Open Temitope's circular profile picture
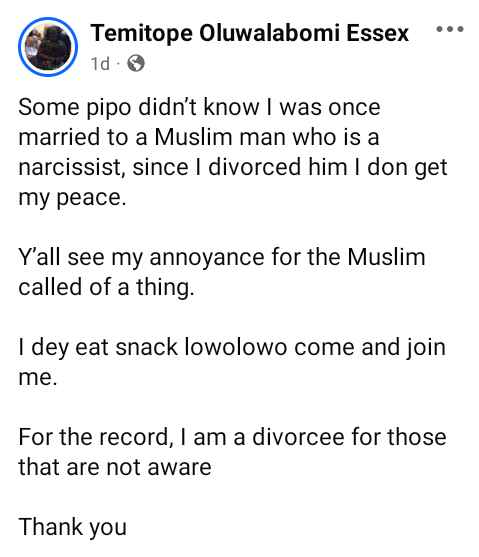Screen dimensions: 479x557 tap(48, 47)
